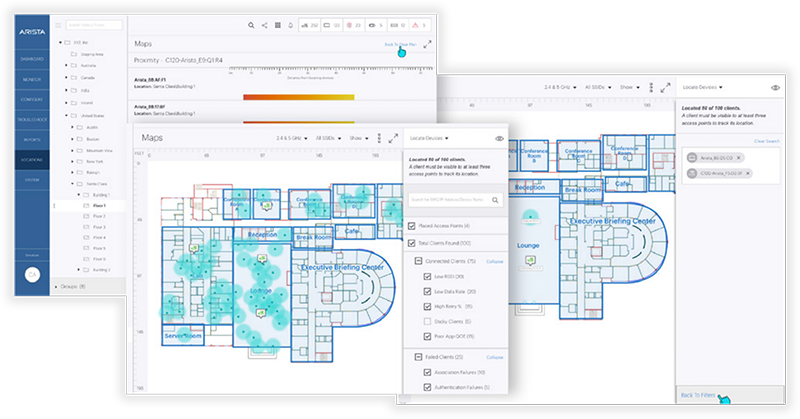This screenshot has width=800, height=419.
Task: Uncheck Low RSSI checkbox
Action: coord(428,277)
